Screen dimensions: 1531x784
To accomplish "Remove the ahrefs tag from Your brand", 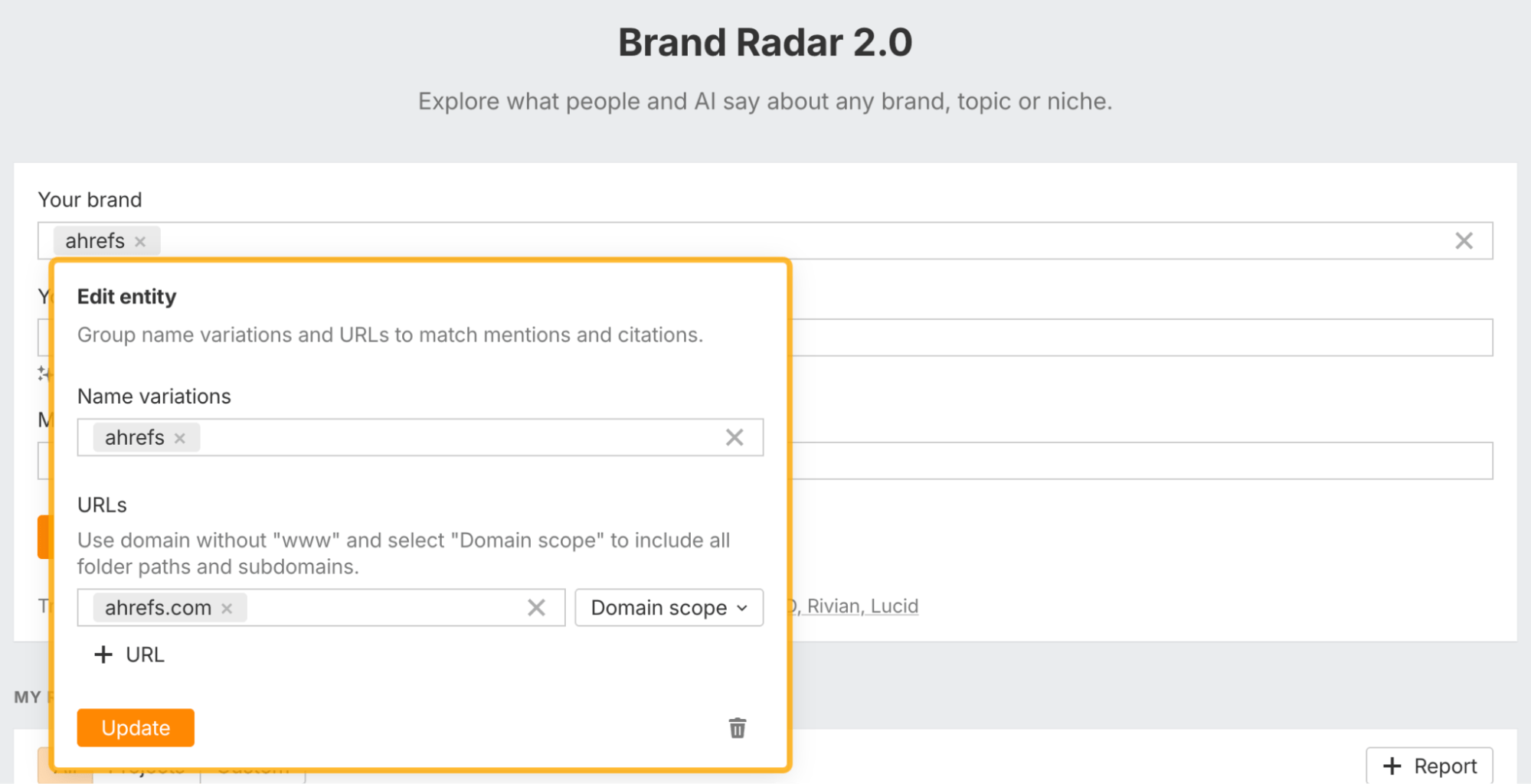I will 140,241.
